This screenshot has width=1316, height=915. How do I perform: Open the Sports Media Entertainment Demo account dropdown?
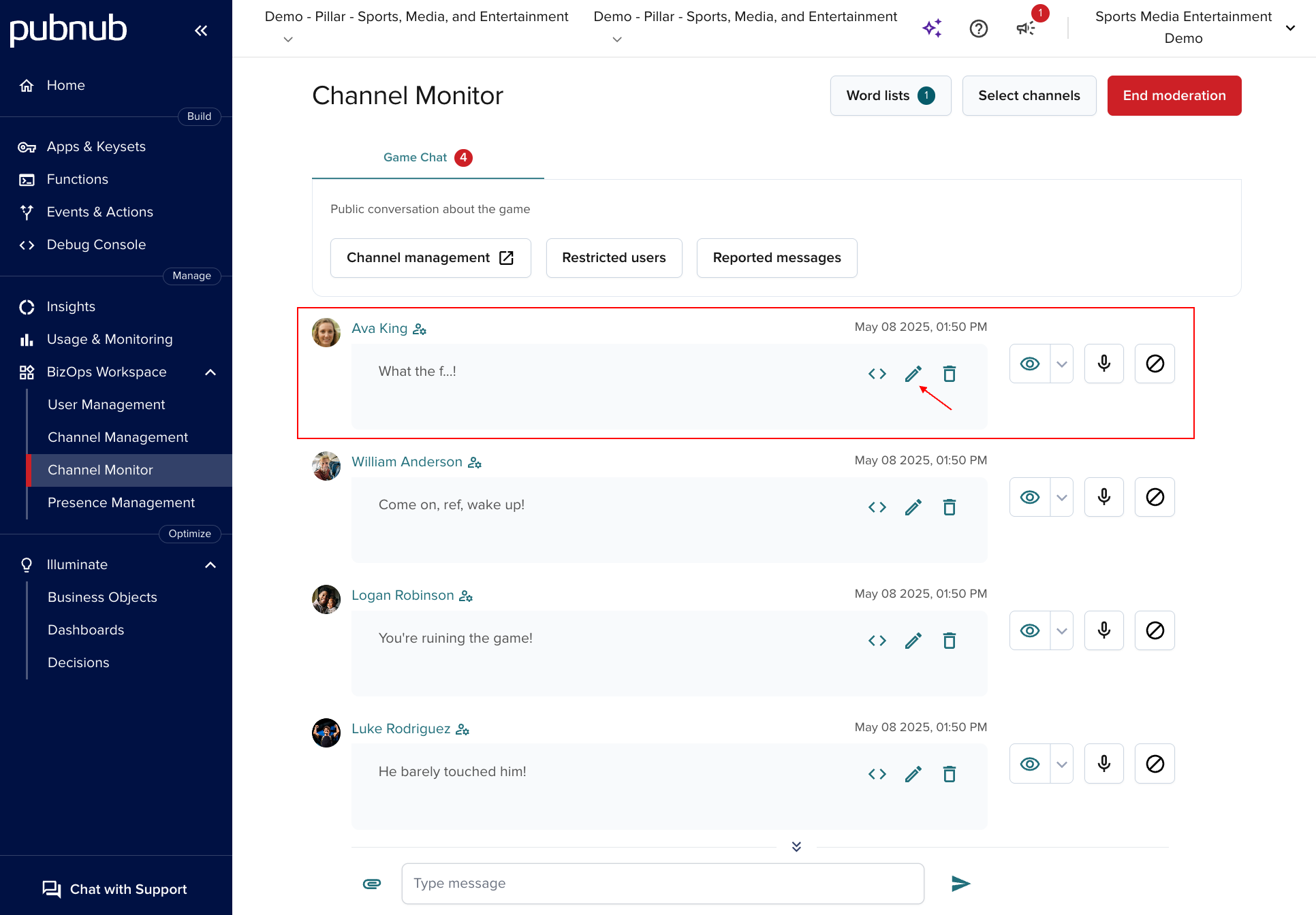click(x=1289, y=28)
